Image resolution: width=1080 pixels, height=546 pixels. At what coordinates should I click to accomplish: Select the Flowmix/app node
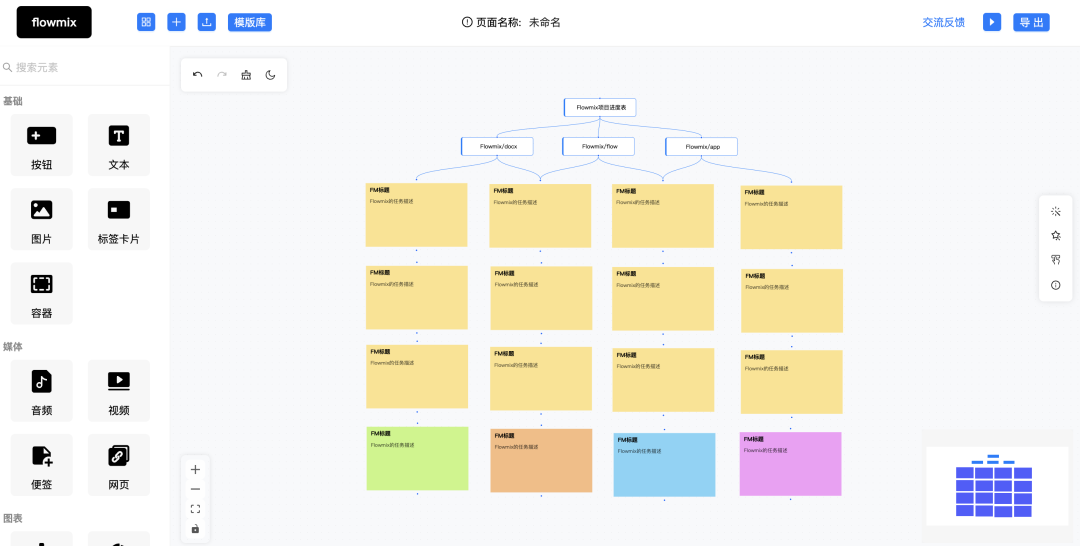click(701, 147)
